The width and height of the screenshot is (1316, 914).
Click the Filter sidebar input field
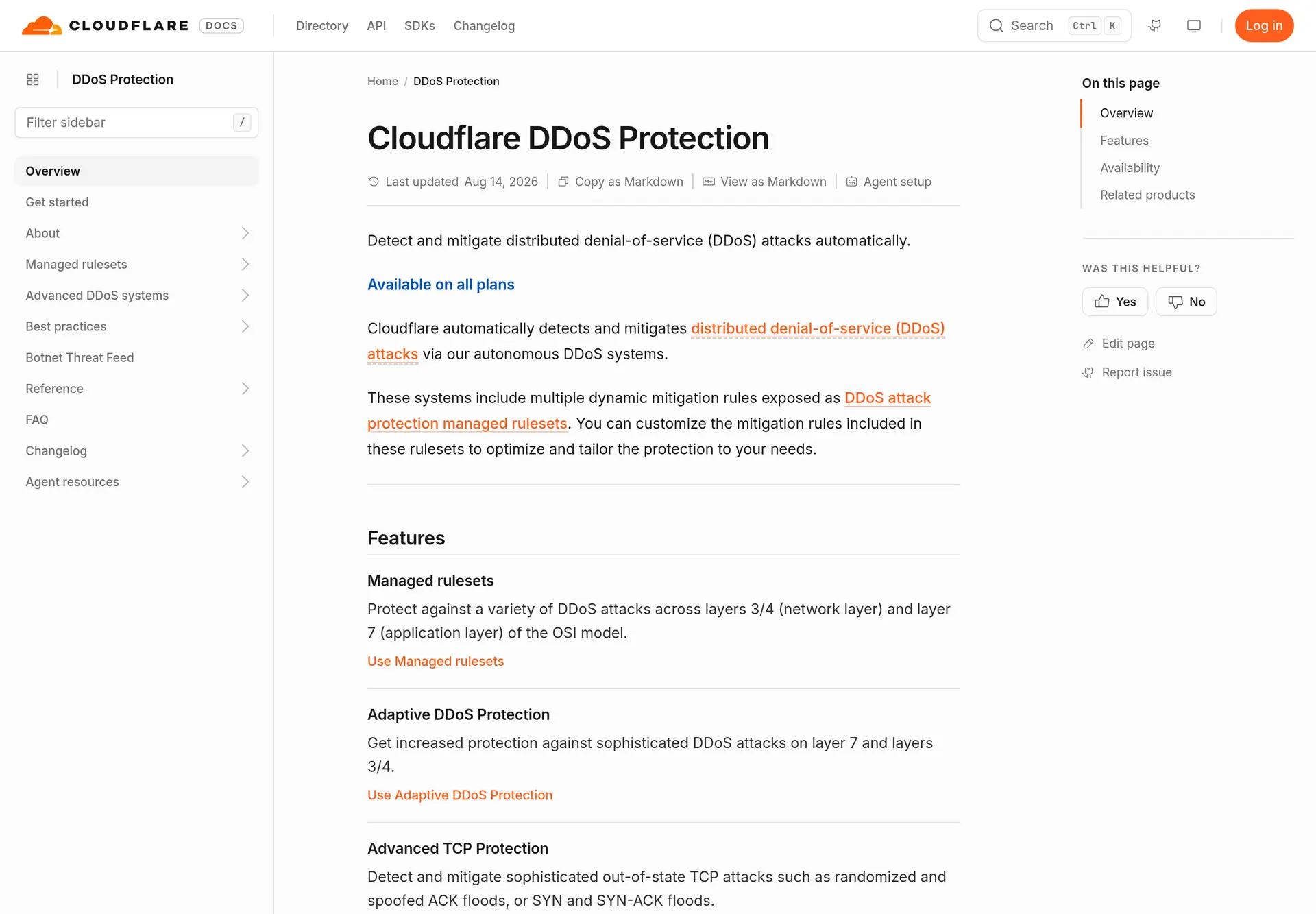click(136, 122)
